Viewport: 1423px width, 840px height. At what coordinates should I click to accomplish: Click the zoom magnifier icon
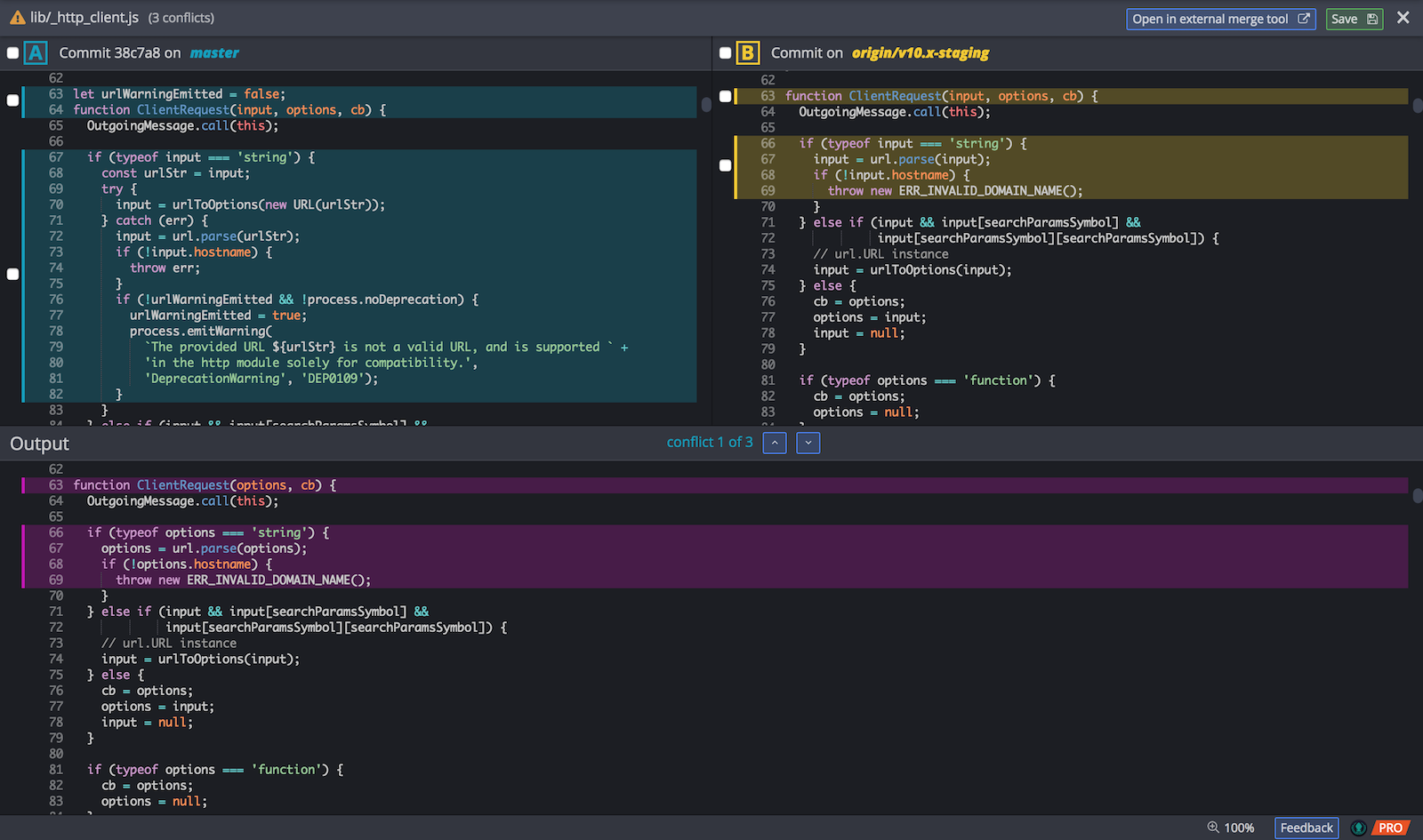1212,828
